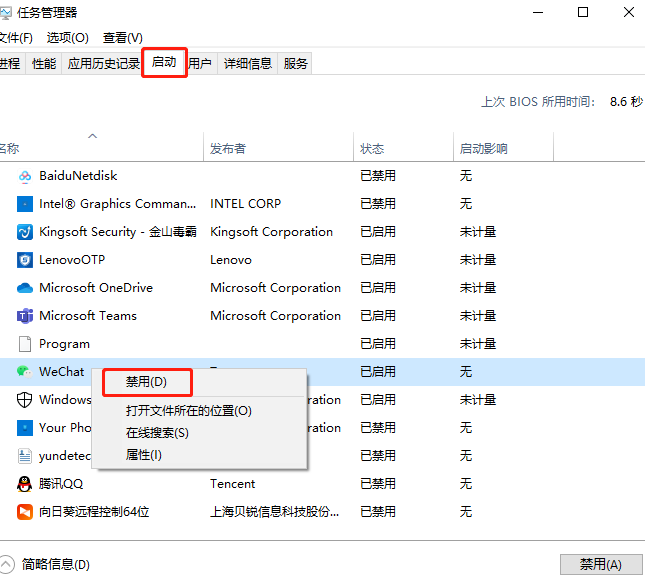This screenshot has width=645, height=577.
Task: Click the Intel Graphics Command icon
Action: (x=25, y=204)
